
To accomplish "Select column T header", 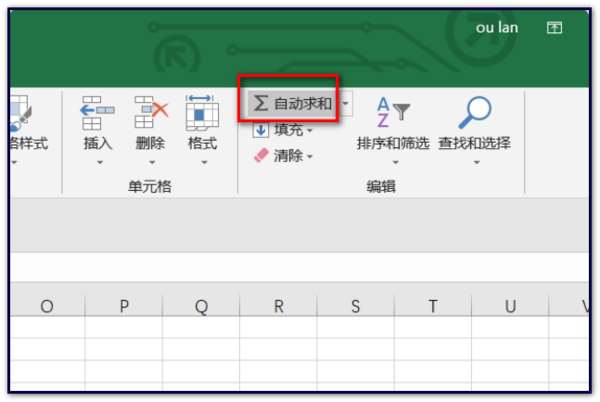I will (x=433, y=306).
